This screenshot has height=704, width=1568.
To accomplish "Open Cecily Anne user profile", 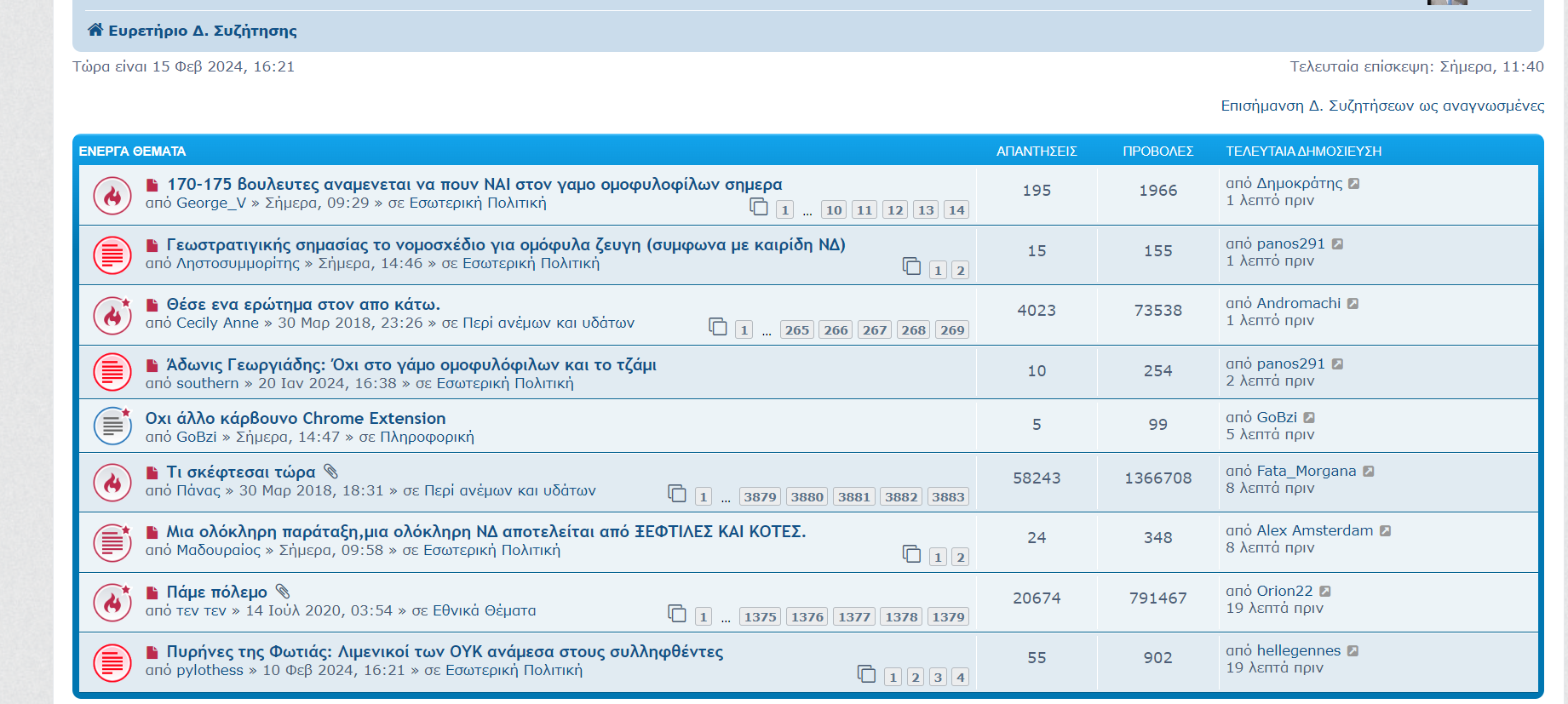I will [x=217, y=323].
